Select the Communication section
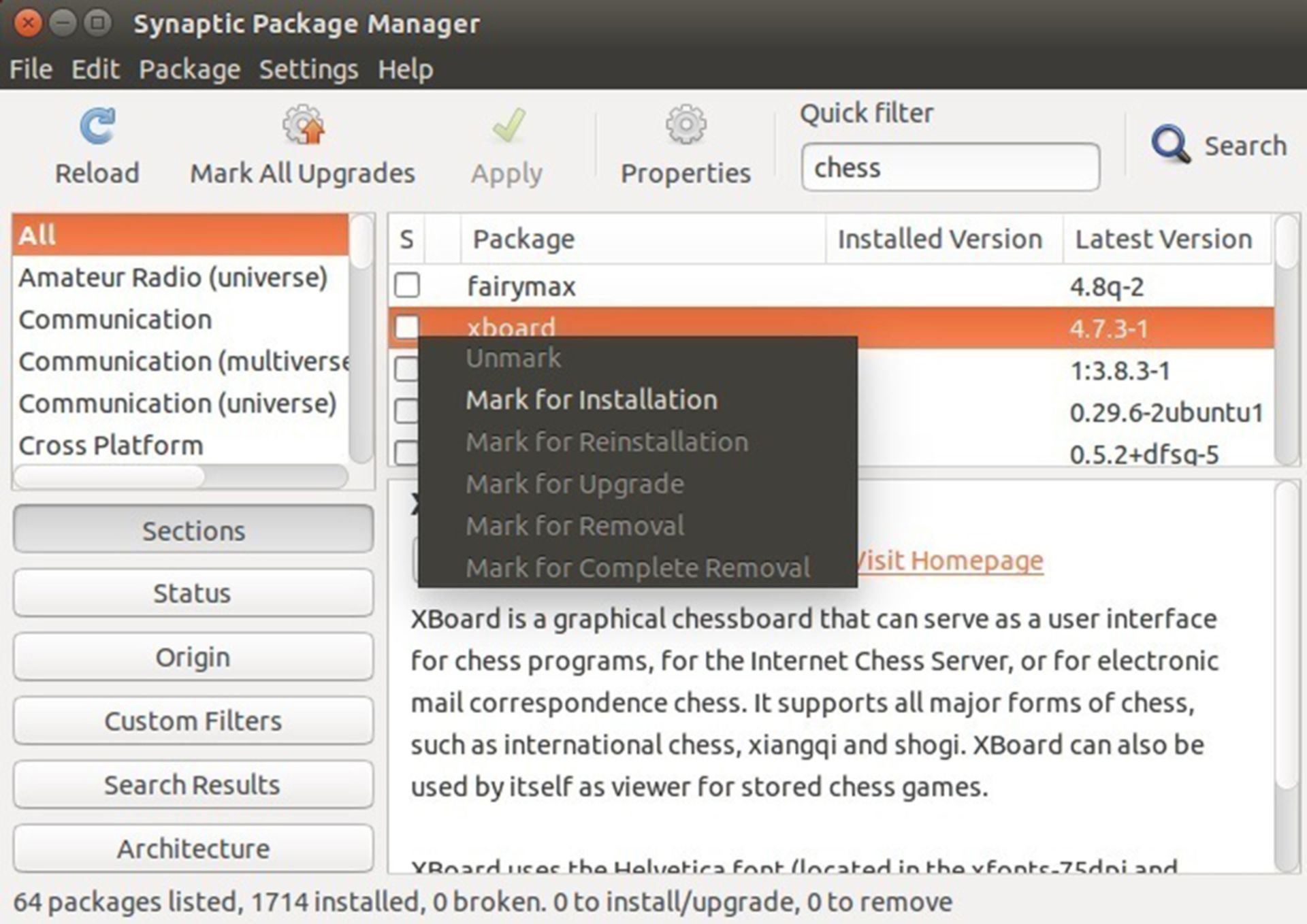 pos(180,320)
